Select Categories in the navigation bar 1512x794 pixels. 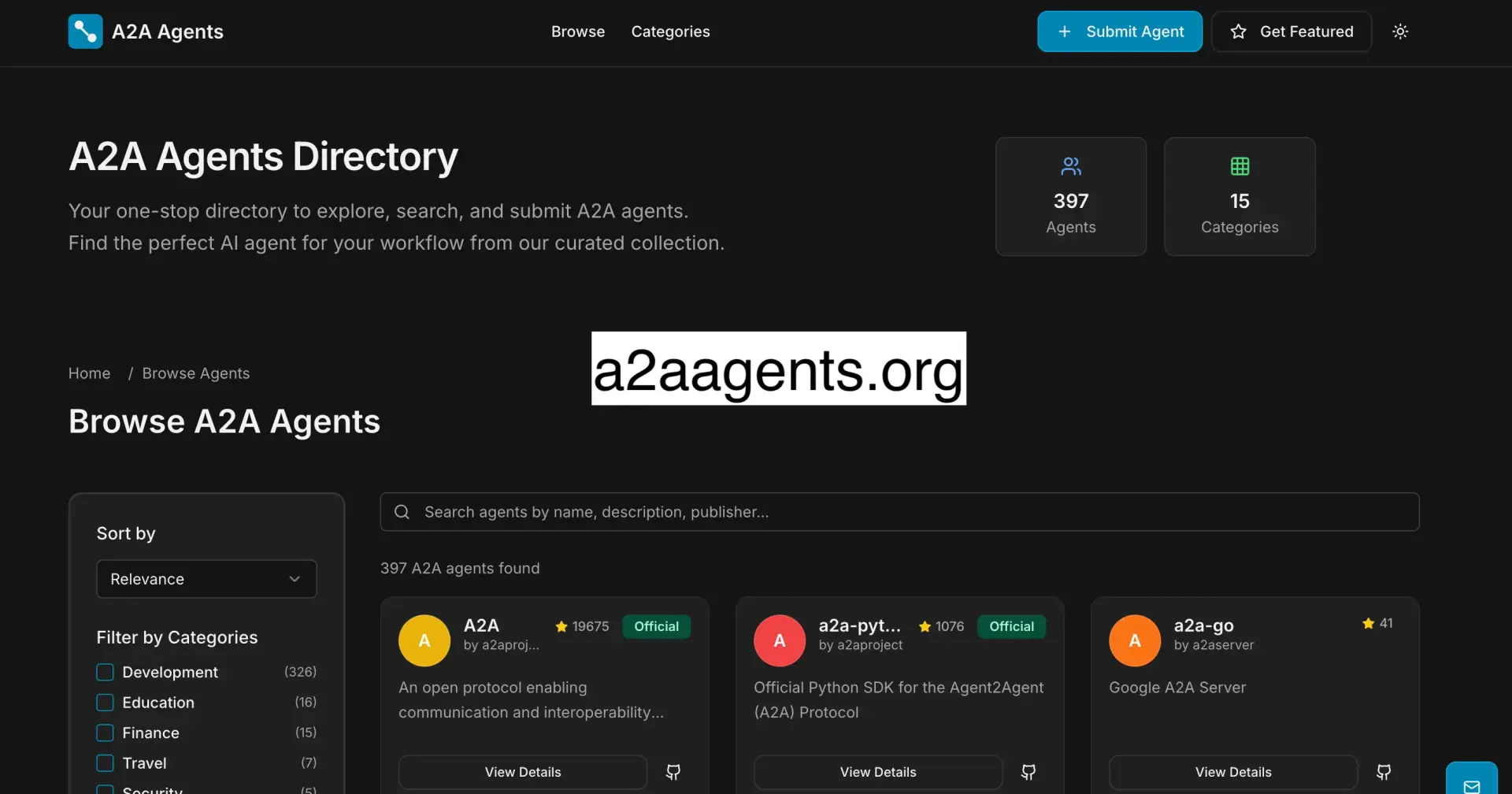click(x=670, y=32)
